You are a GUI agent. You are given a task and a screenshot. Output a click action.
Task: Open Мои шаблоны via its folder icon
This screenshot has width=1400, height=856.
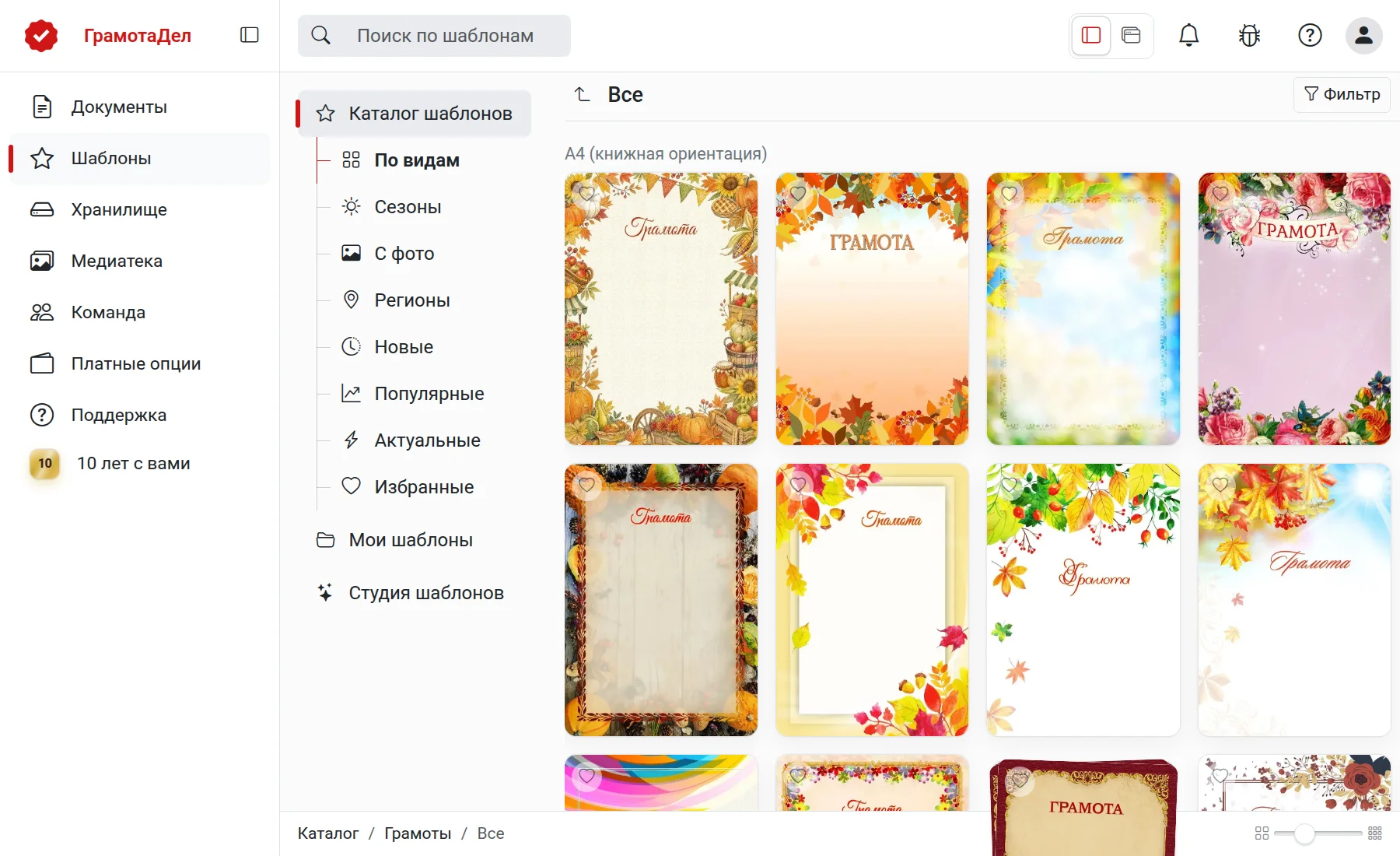(326, 540)
